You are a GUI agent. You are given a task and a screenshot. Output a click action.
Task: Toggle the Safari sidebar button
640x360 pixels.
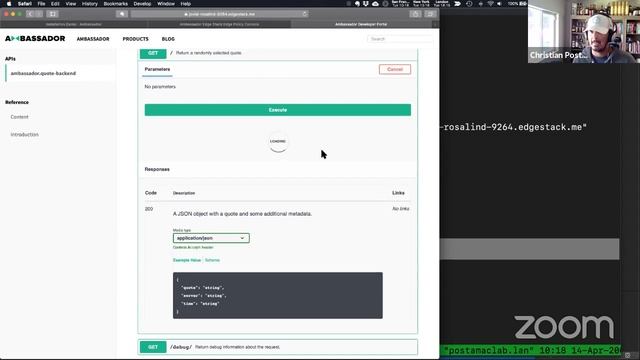[53, 14]
